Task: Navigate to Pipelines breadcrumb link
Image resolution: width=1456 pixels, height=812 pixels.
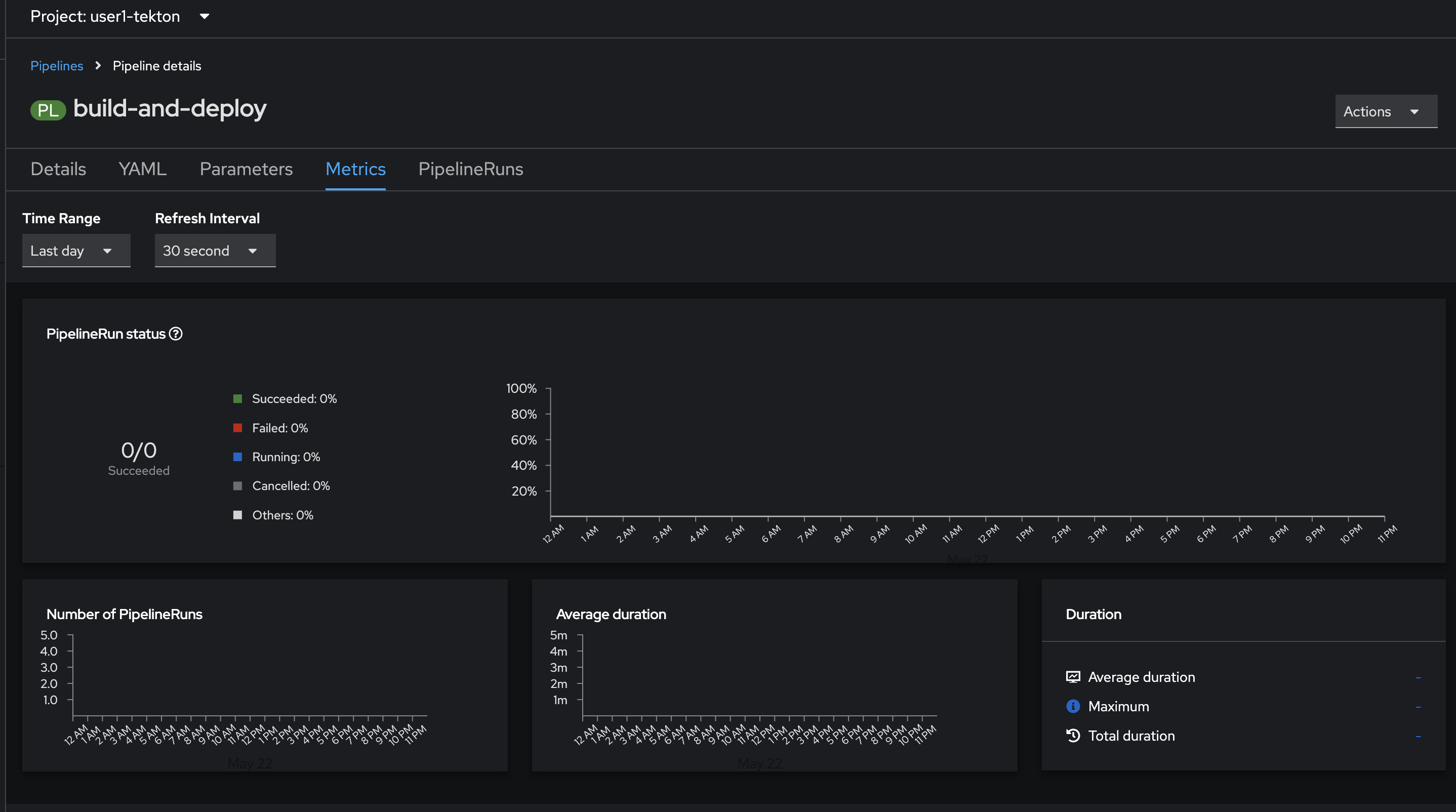Action: (x=57, y=65)
